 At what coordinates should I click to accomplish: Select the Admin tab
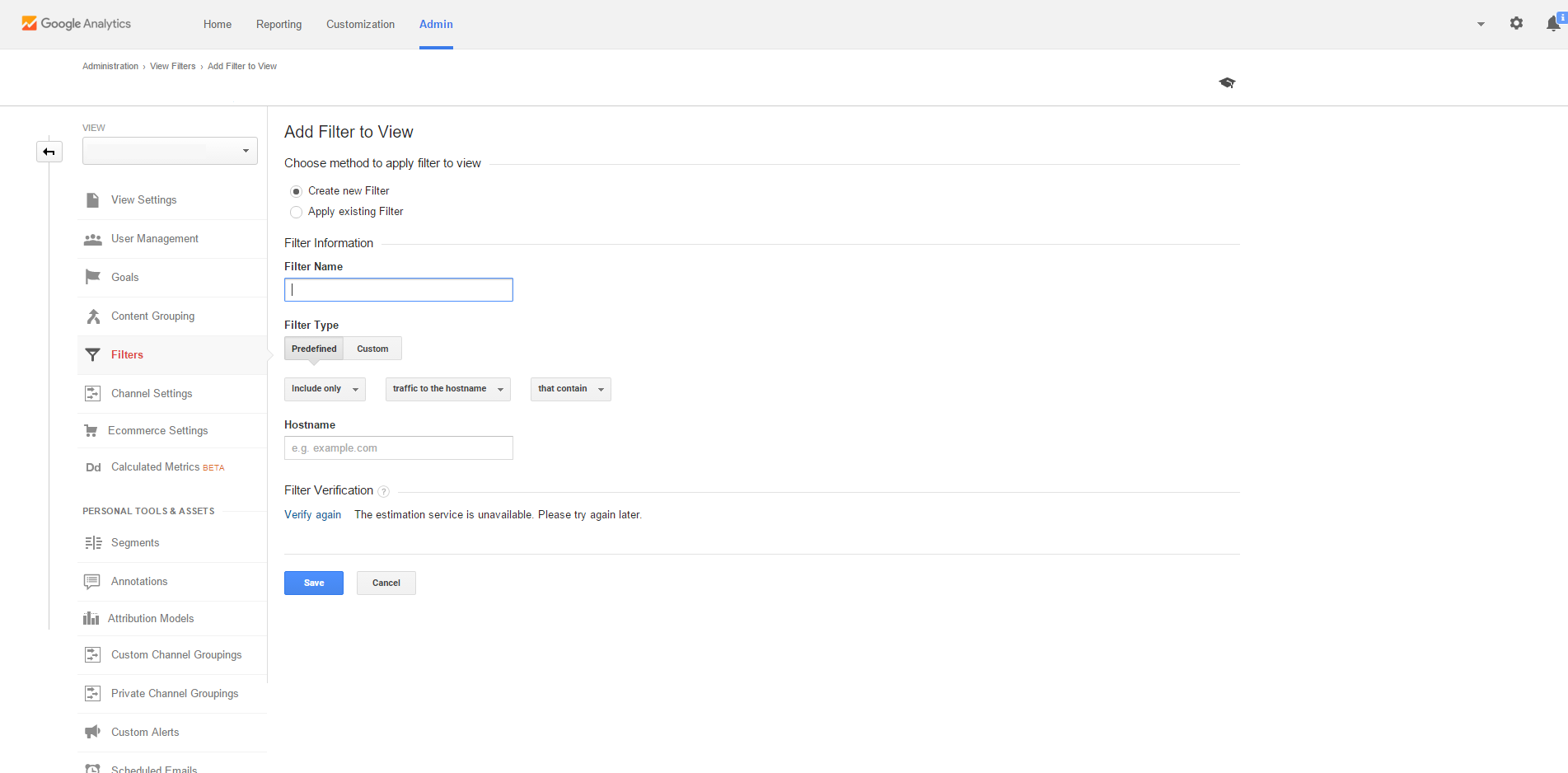[x=436, y=24]
